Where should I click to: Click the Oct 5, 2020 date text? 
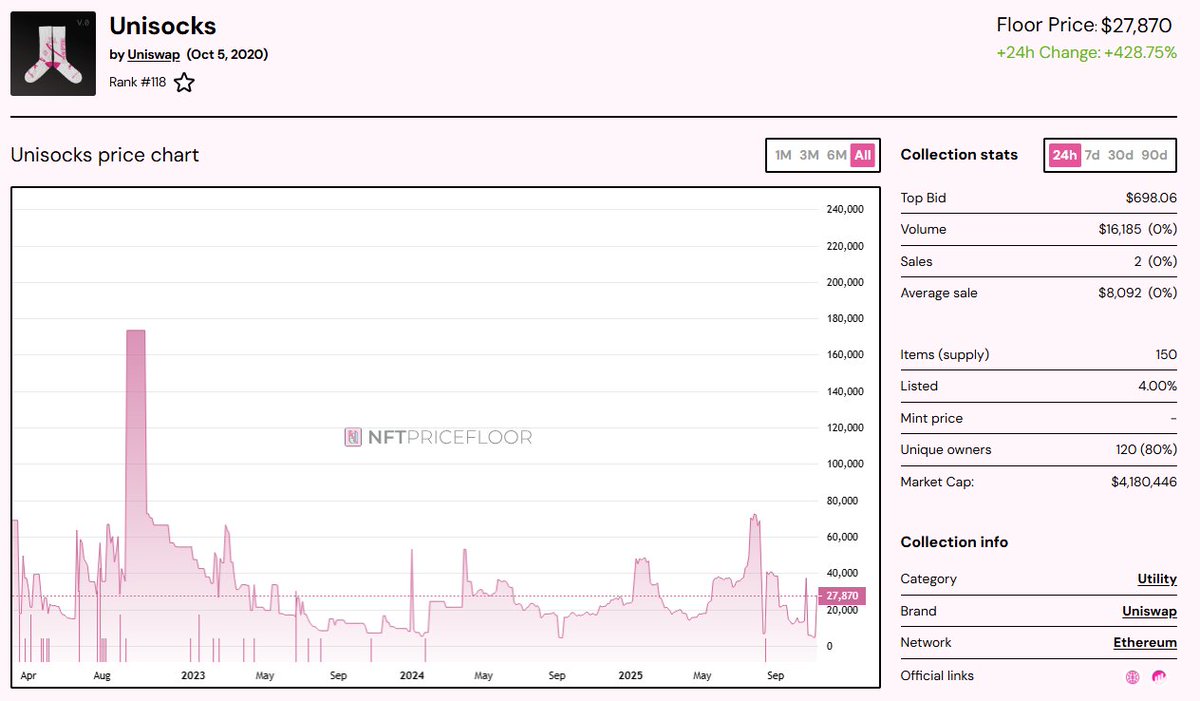pos(227,54)
